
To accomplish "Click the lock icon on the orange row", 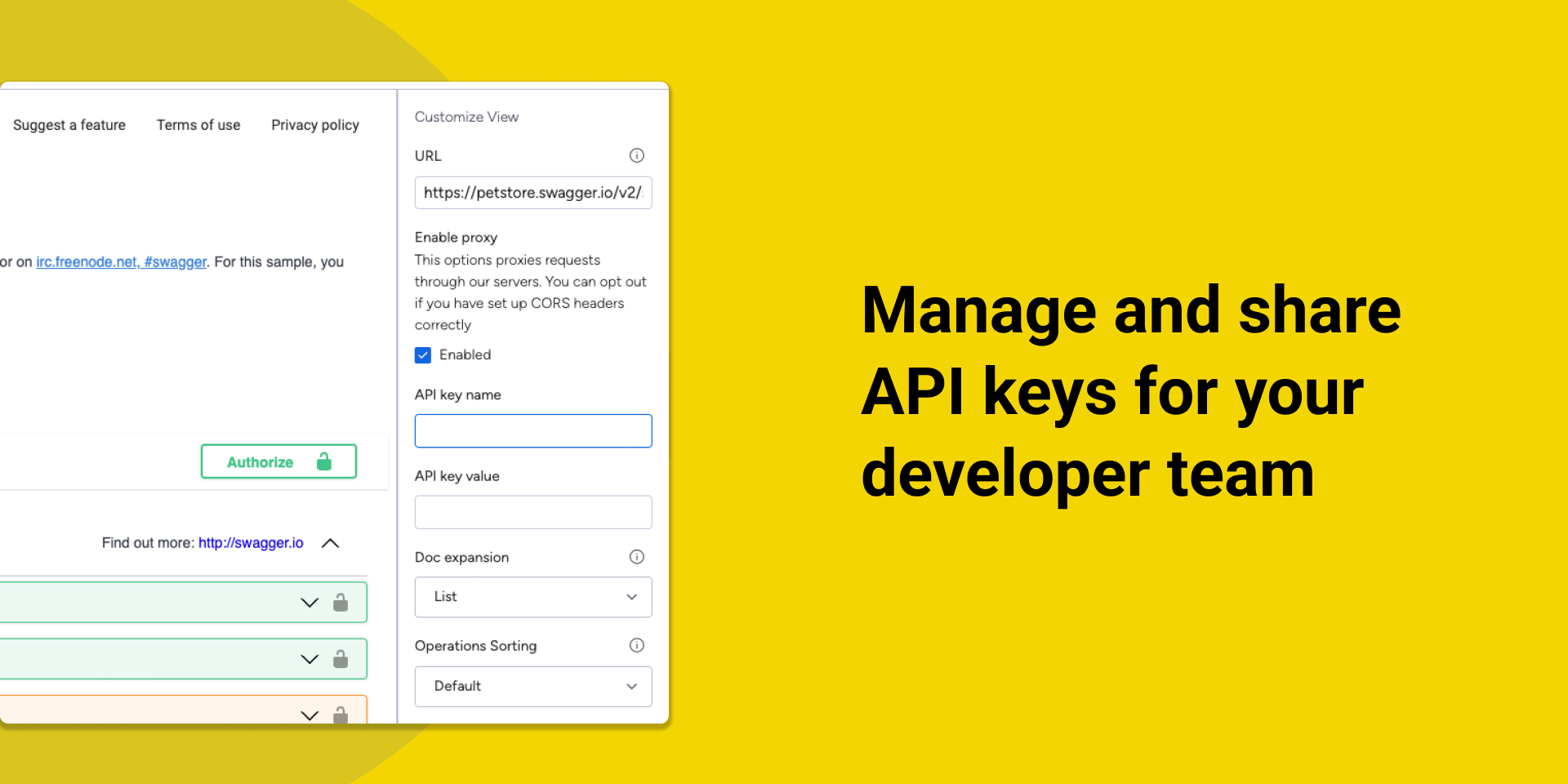I will 341,715.
